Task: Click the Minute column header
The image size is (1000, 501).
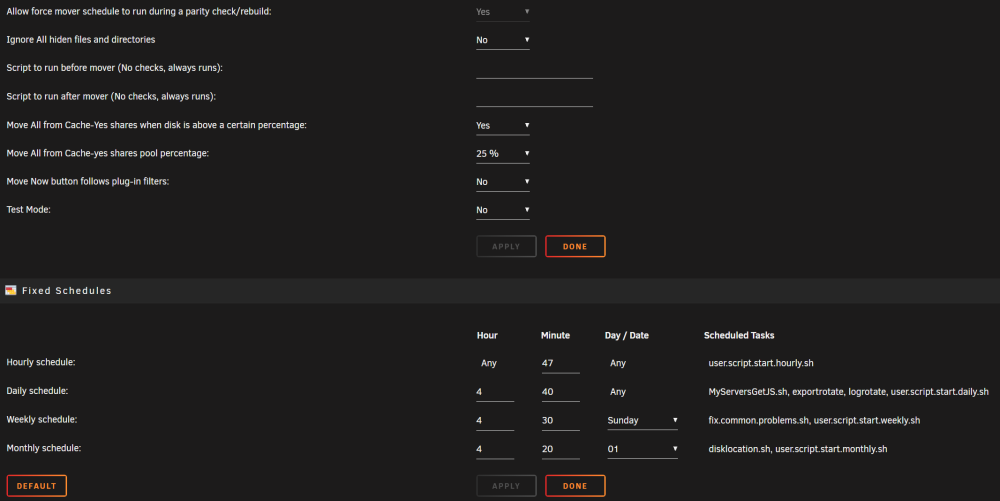Action: pos(555,335)
